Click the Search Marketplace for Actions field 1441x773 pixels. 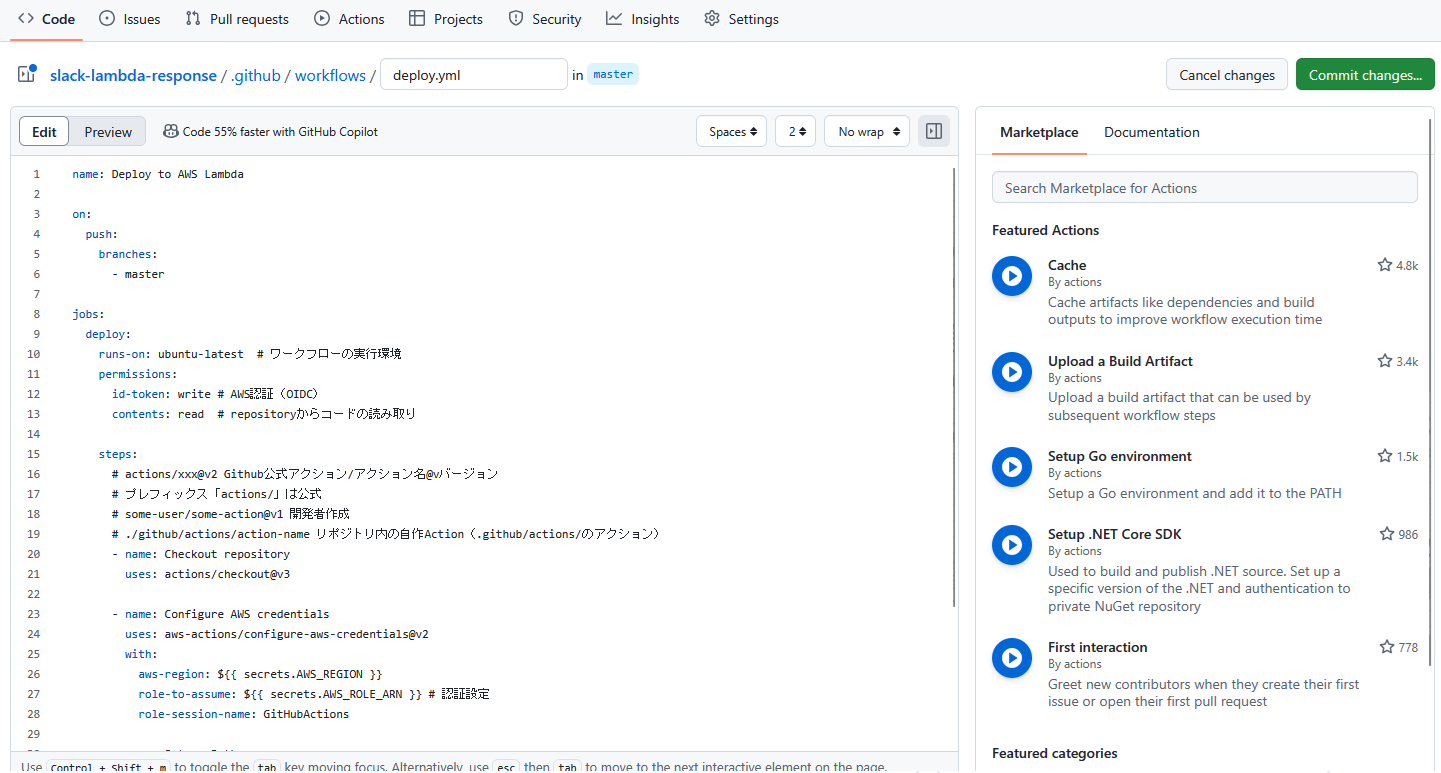tap(1204, 187)
